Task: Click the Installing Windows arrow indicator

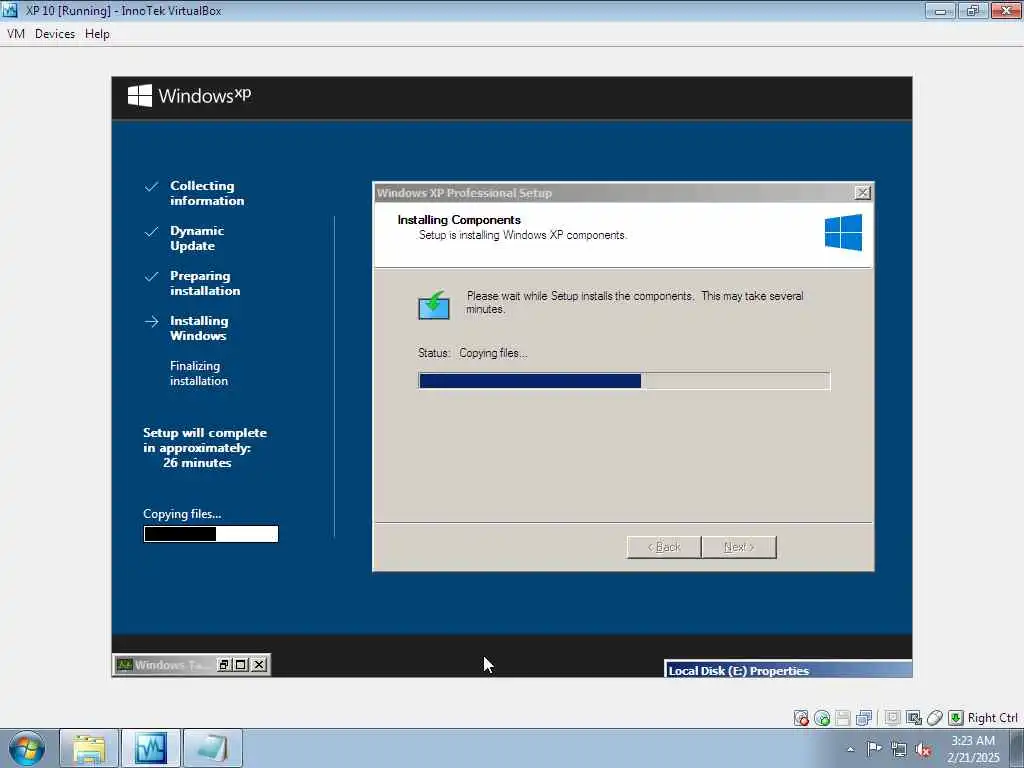Action: (152, 321)
